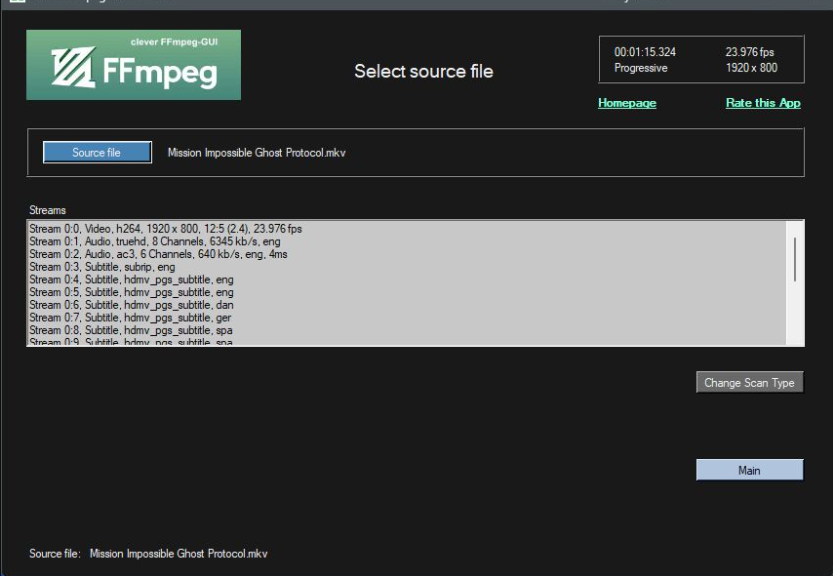This screenshot has height=576, width=833.
Task: Click the 1920 x 800 resolution in info box
Action: 751,68
